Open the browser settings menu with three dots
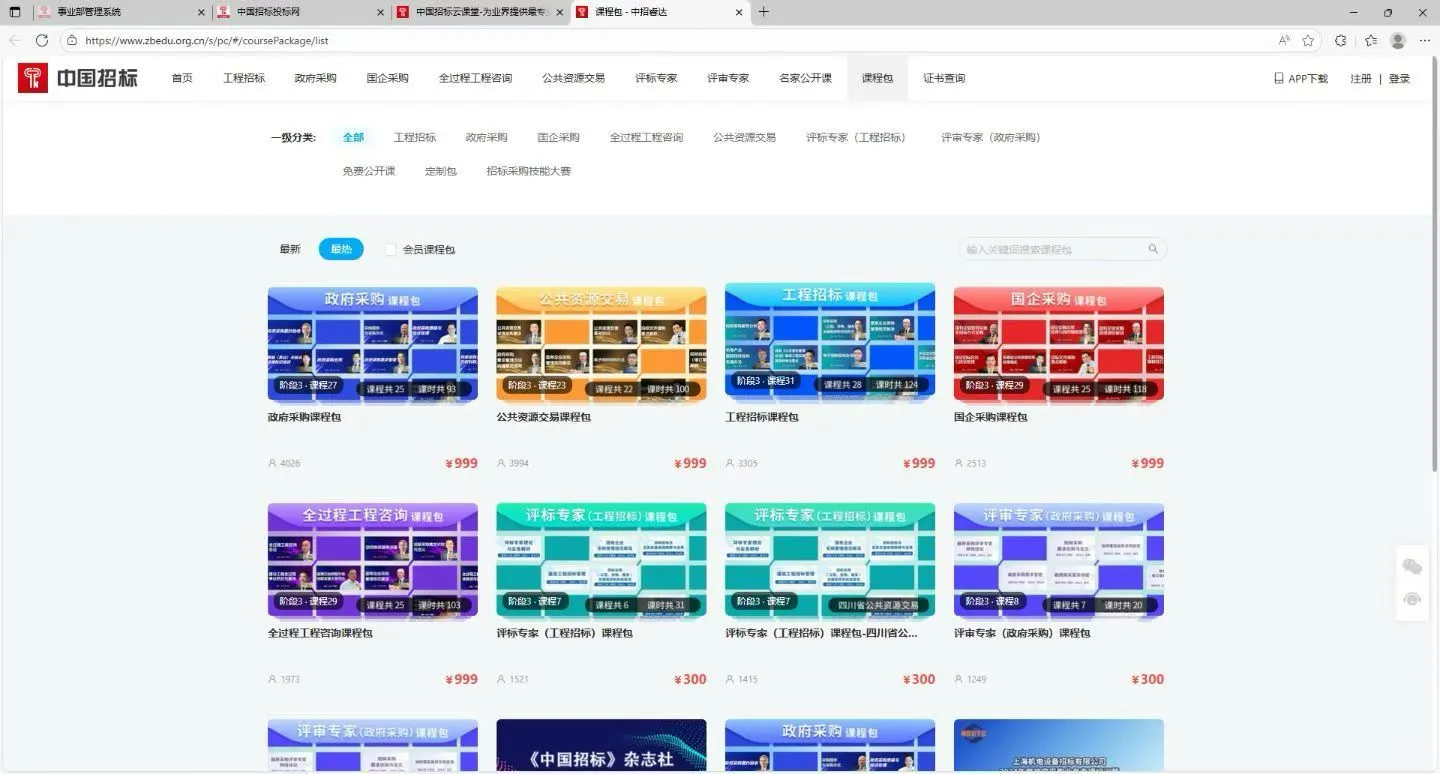1440x774 pixels. click(x=1425, y=41)
